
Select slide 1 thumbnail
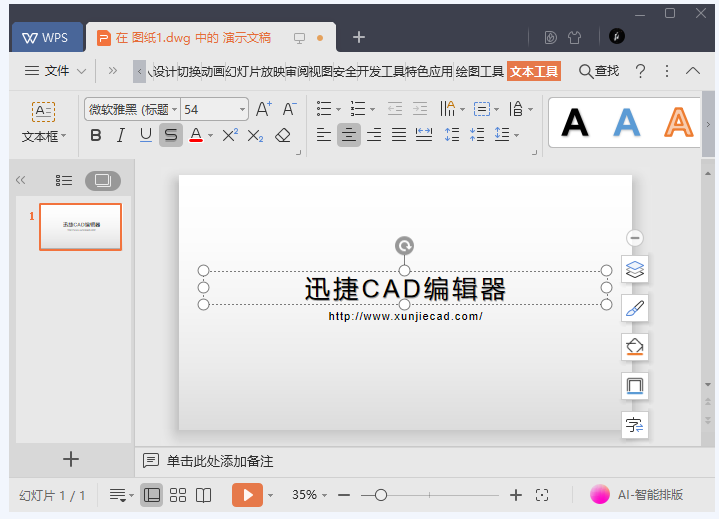tap(80, 227)
